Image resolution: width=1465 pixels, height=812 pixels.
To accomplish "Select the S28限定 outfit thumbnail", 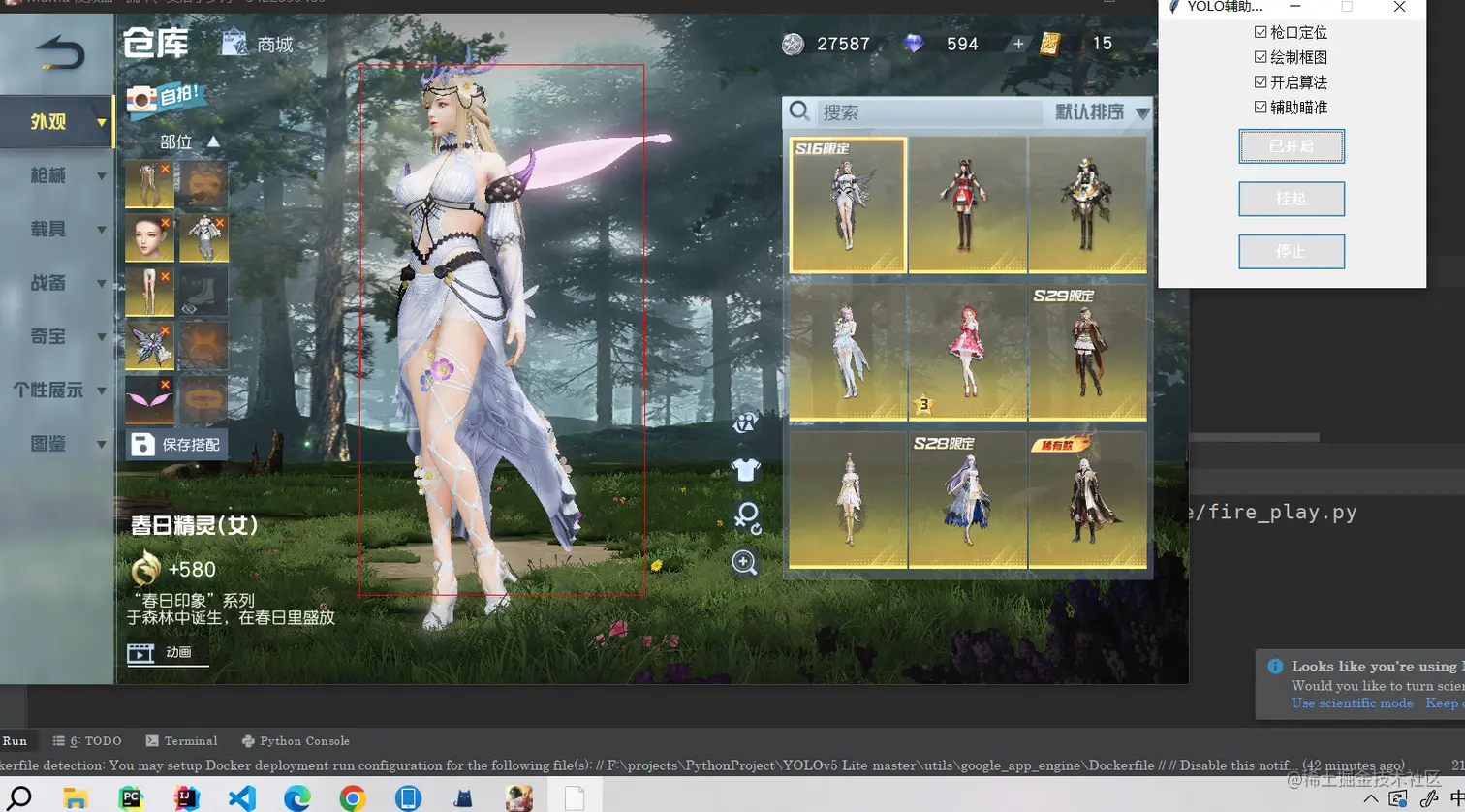I will tap(967, 500).
